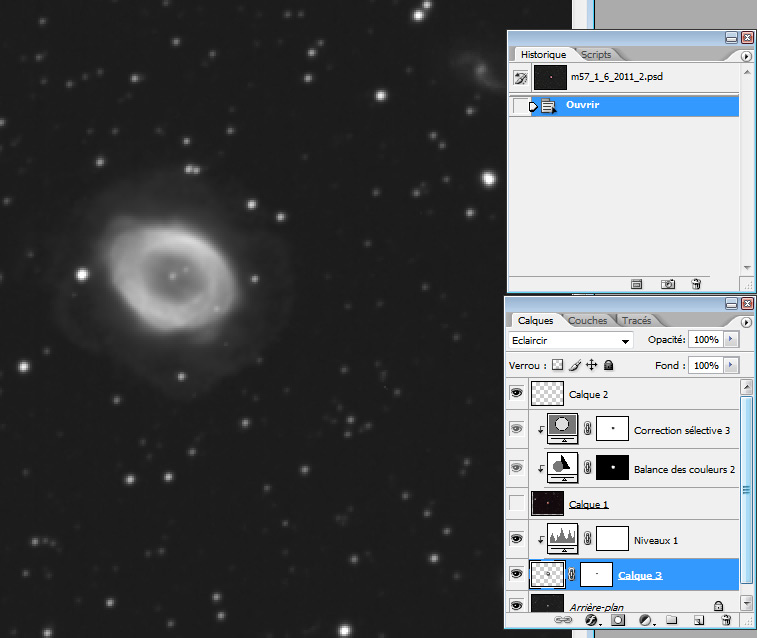Toggle history brush source box for Ouvrir
Screen dimensions: 757x638
point(520,106)
